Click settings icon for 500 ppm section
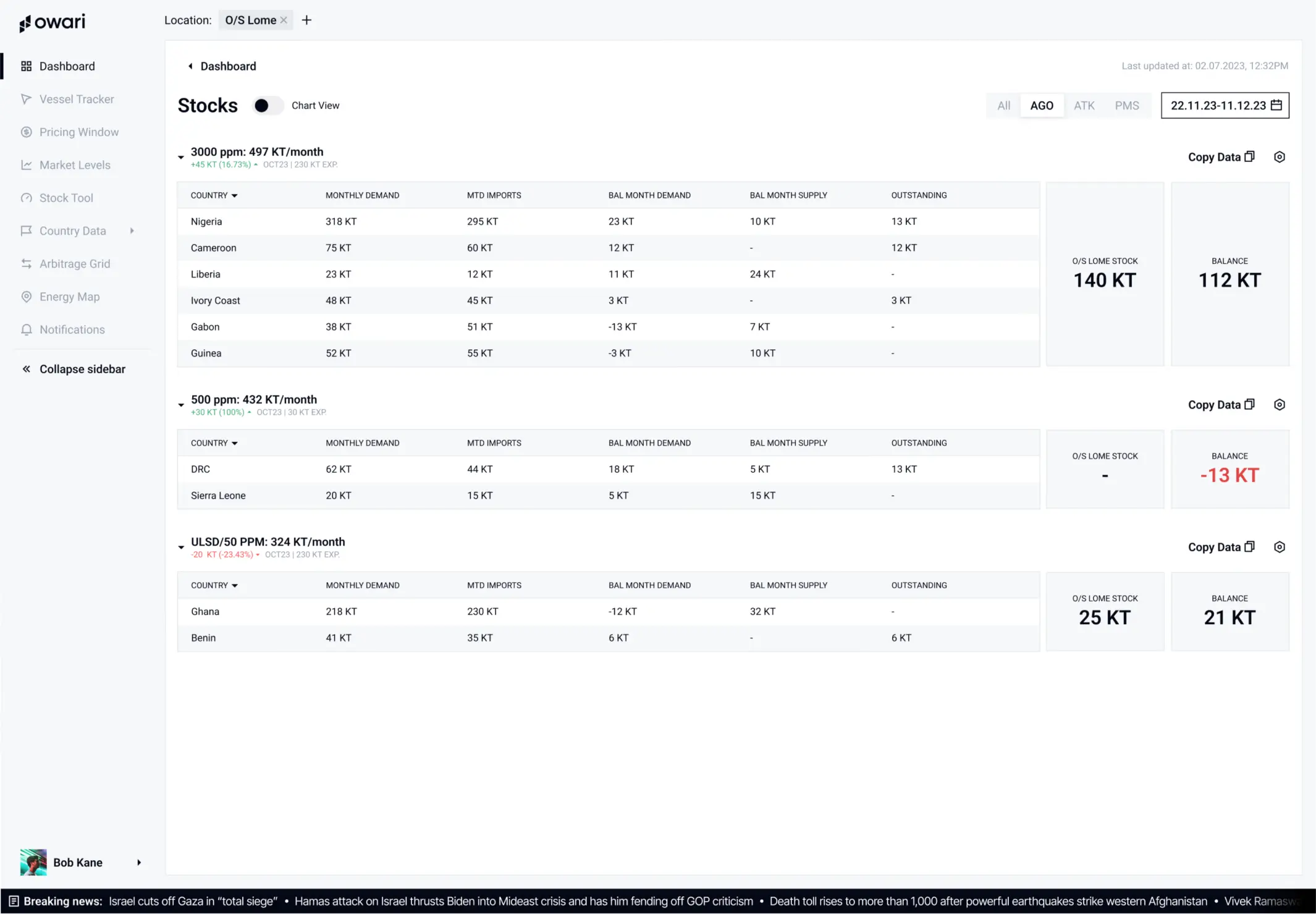This screenshot has width=1316, height=914. click(x=1280, y=405)
